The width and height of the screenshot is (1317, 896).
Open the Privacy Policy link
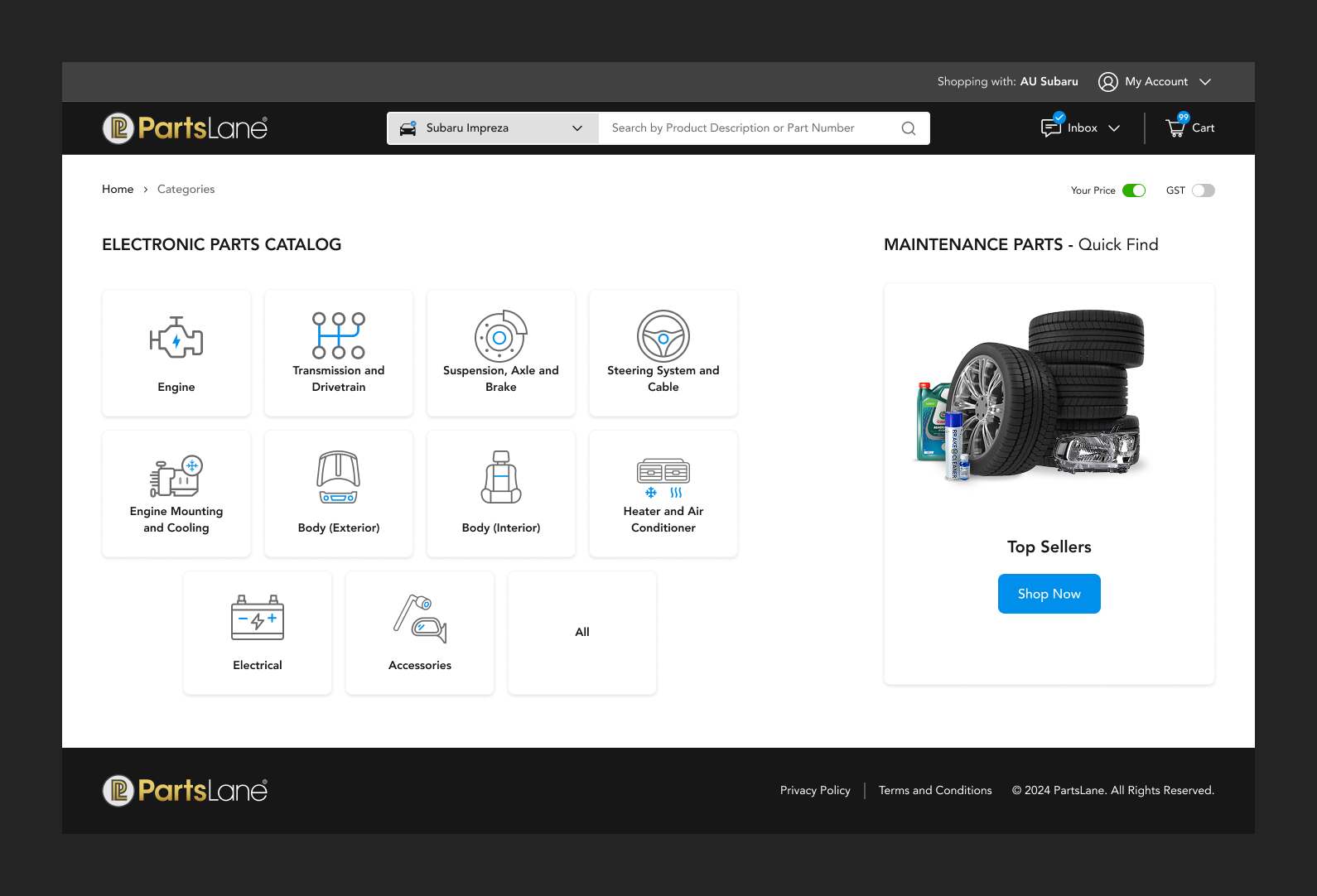pyautogui.click(x=815, y=791)
